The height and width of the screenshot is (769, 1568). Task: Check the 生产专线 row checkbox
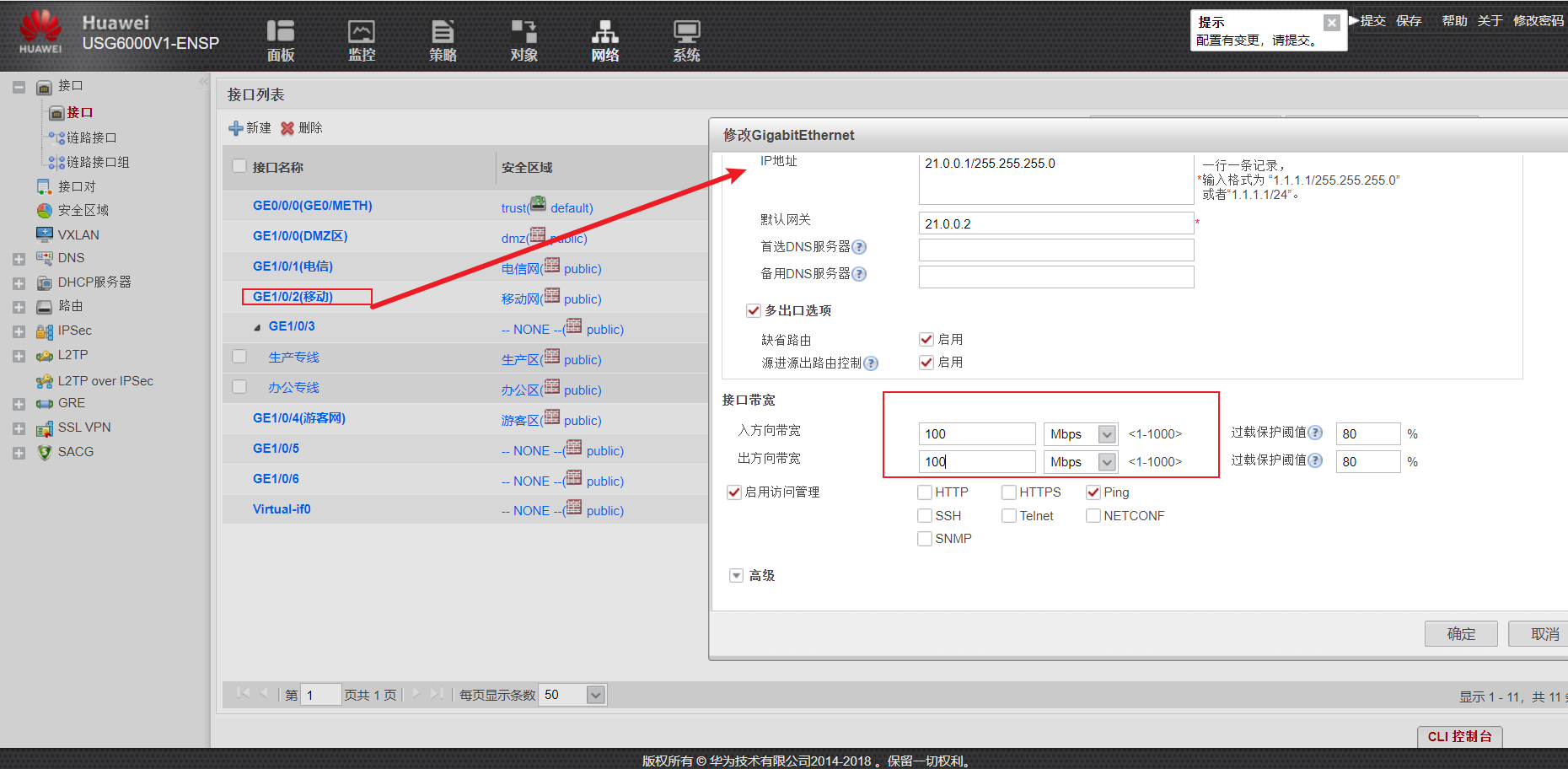[239, 356]
